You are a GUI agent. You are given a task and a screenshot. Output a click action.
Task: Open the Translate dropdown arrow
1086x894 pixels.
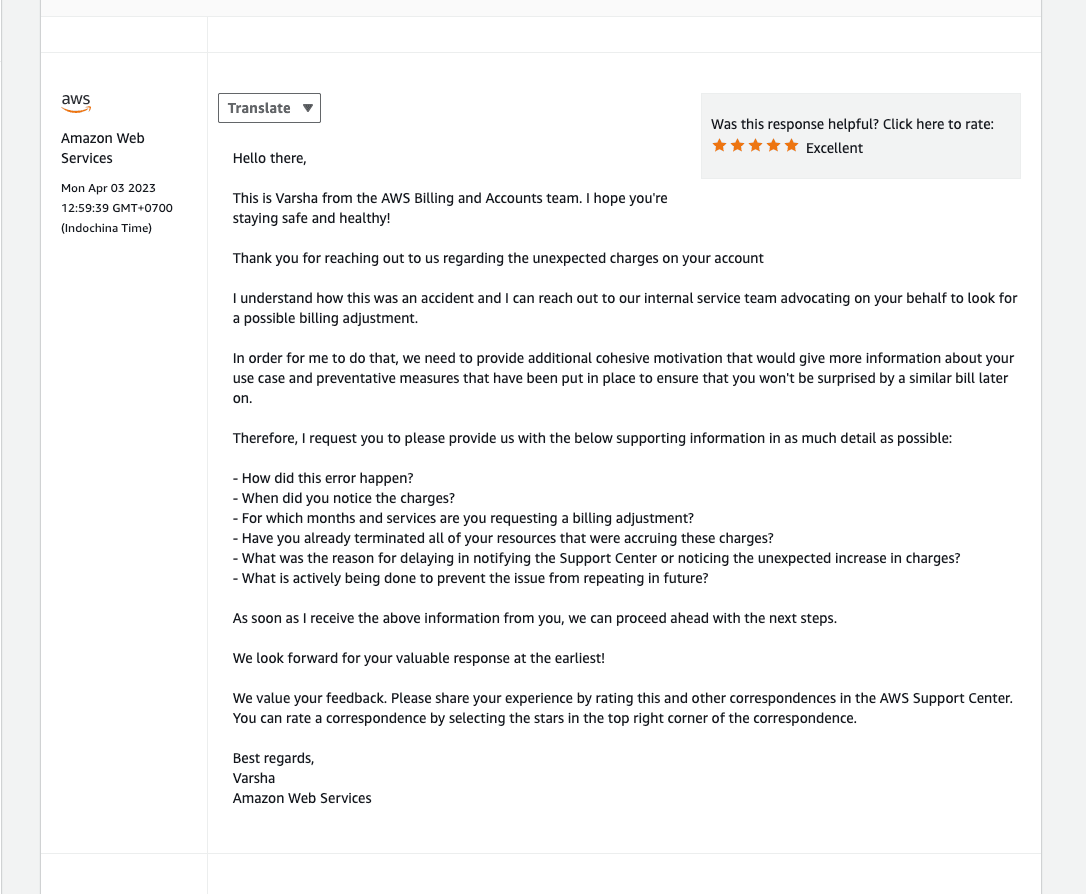pyautogui.click(x=308, y=108)
